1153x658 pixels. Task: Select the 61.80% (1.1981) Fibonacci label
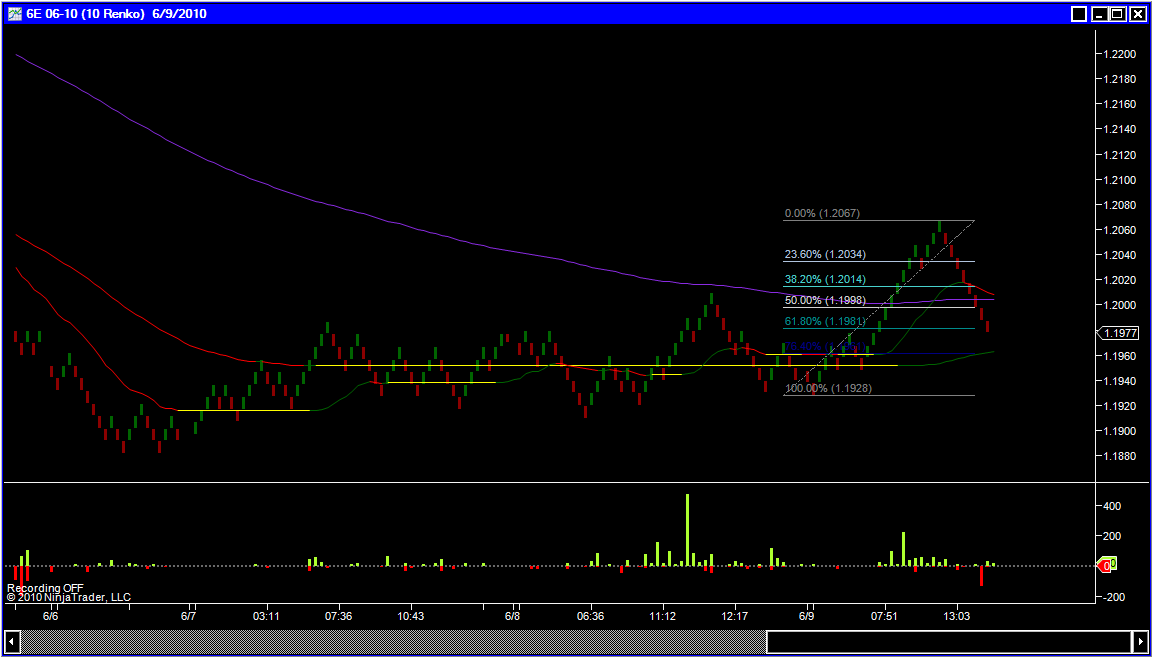click(x=825, y=321)
